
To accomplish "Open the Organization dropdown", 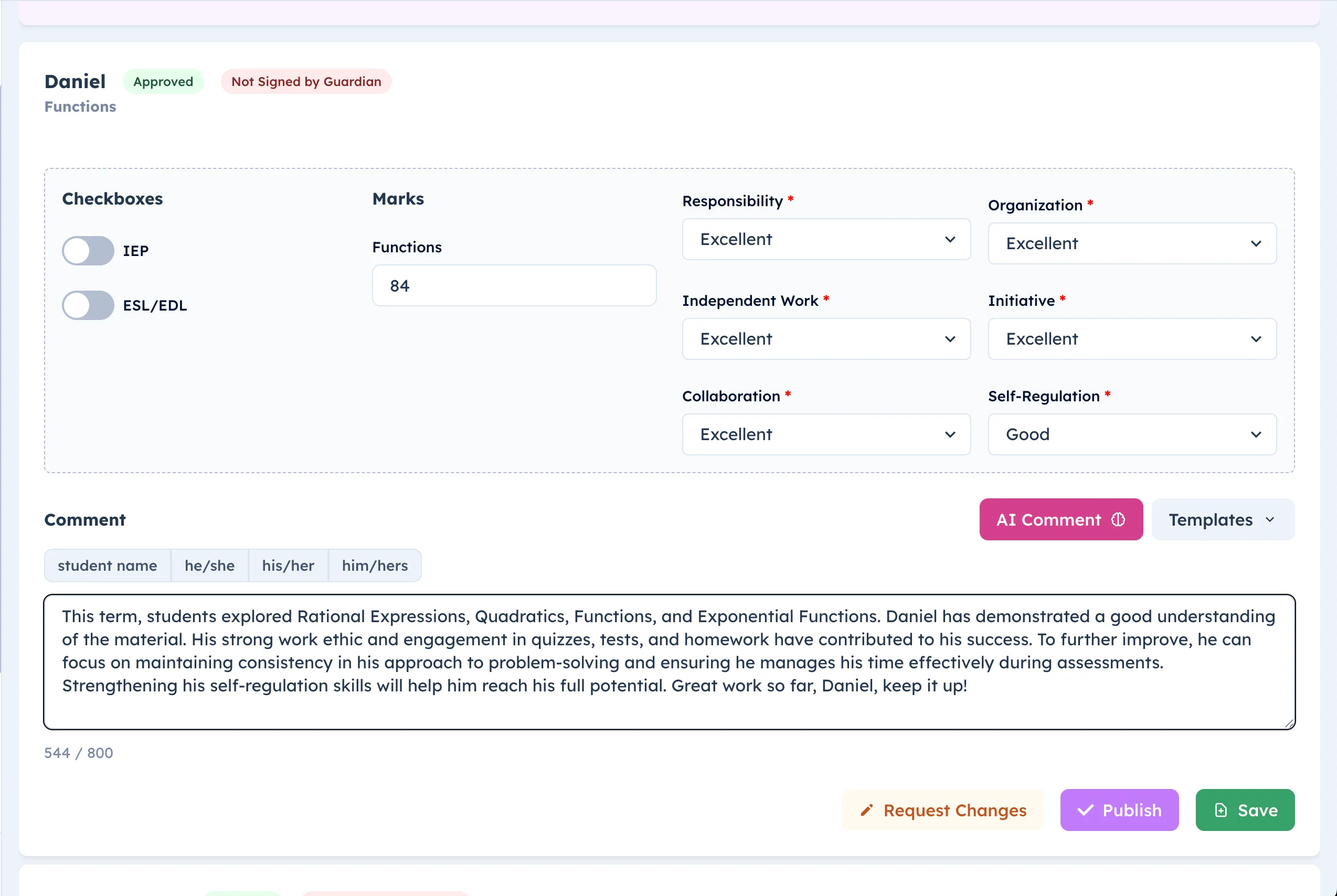I will point(1132,243).
